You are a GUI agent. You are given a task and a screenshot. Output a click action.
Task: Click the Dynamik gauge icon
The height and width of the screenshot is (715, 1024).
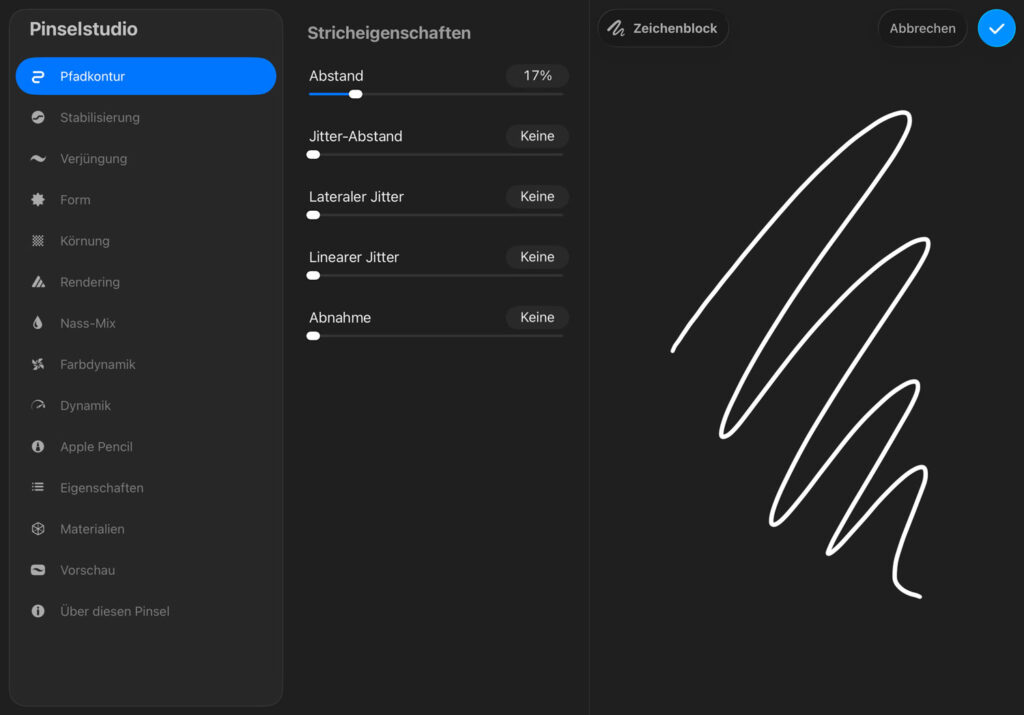pyautogui.click(x=38, y=405)
